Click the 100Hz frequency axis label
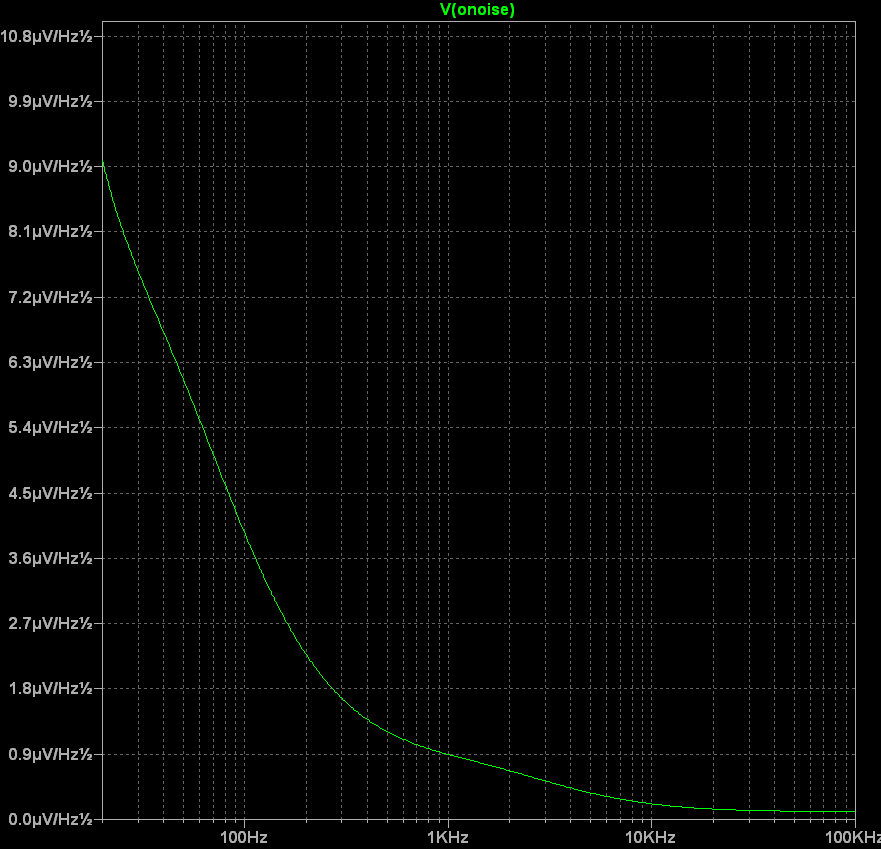The width and height of the screenshot is (881, 849). [244, 837]
